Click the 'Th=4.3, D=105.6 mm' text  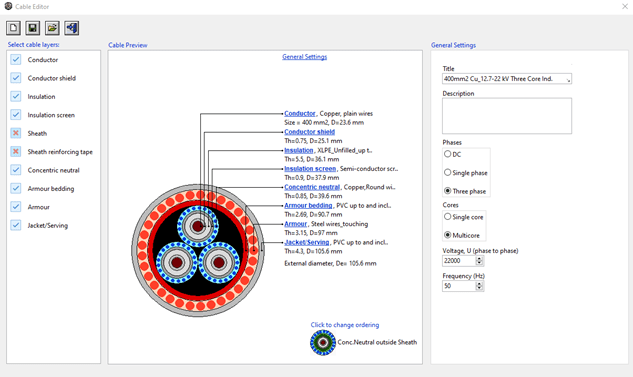313,251
